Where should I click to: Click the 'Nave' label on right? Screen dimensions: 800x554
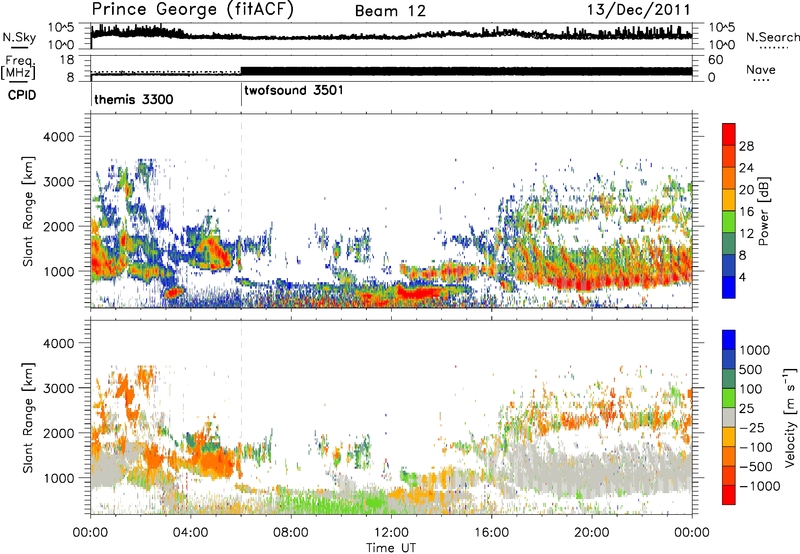click(761, 70)
